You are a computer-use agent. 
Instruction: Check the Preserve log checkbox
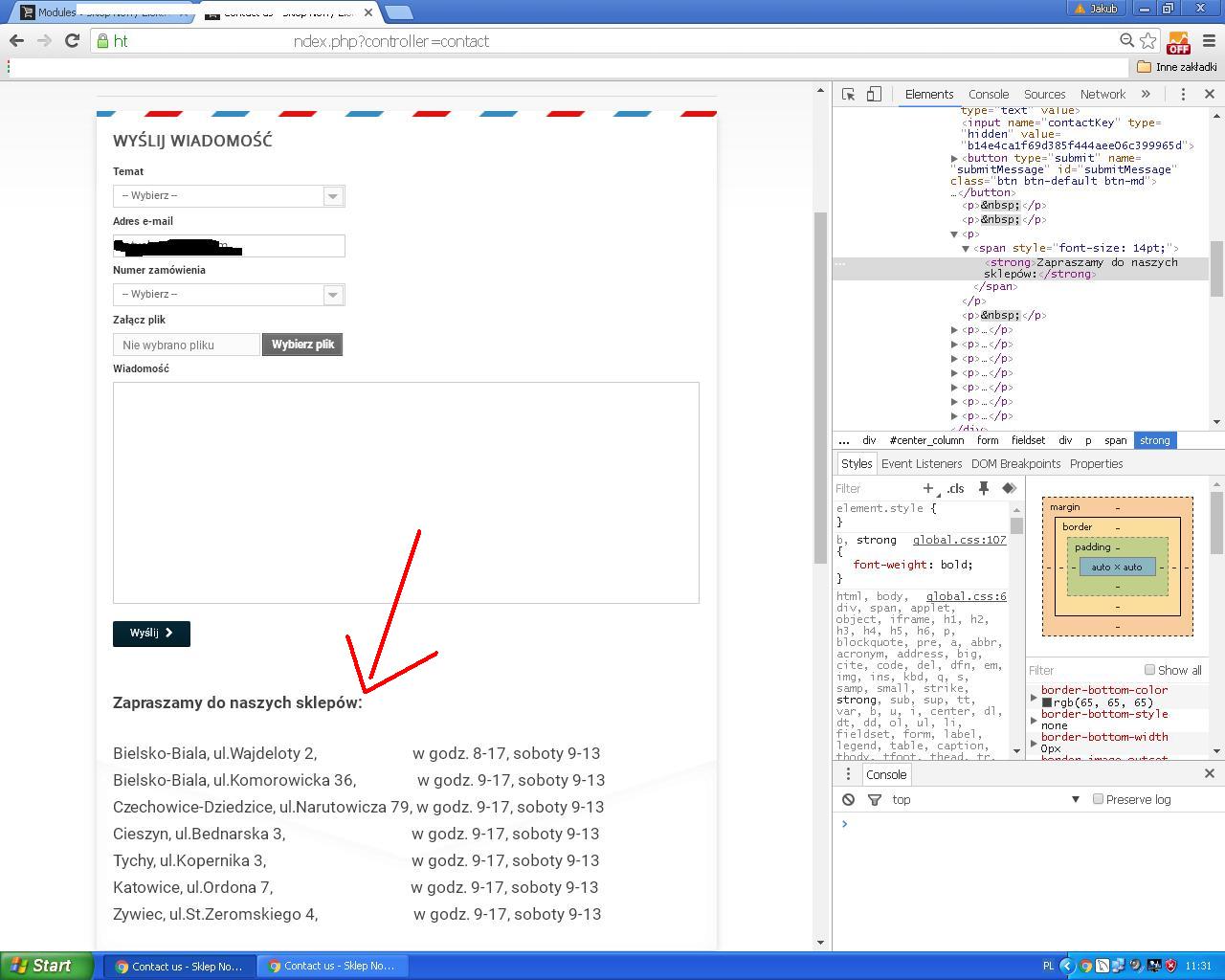pos(1098,798)
